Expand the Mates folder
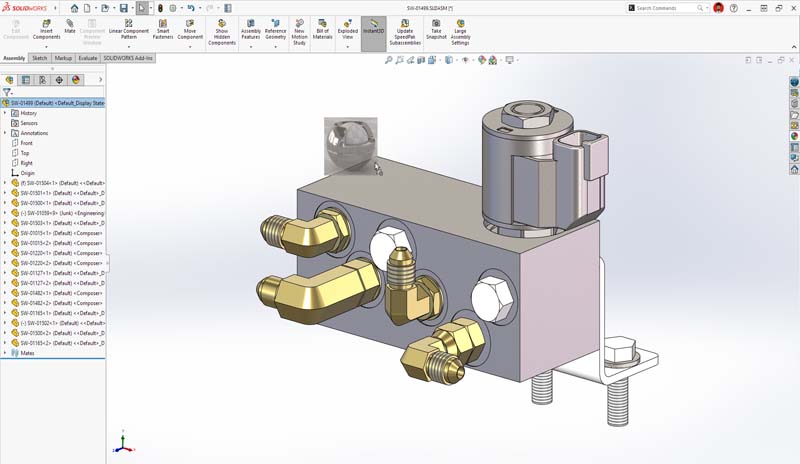 5,353
